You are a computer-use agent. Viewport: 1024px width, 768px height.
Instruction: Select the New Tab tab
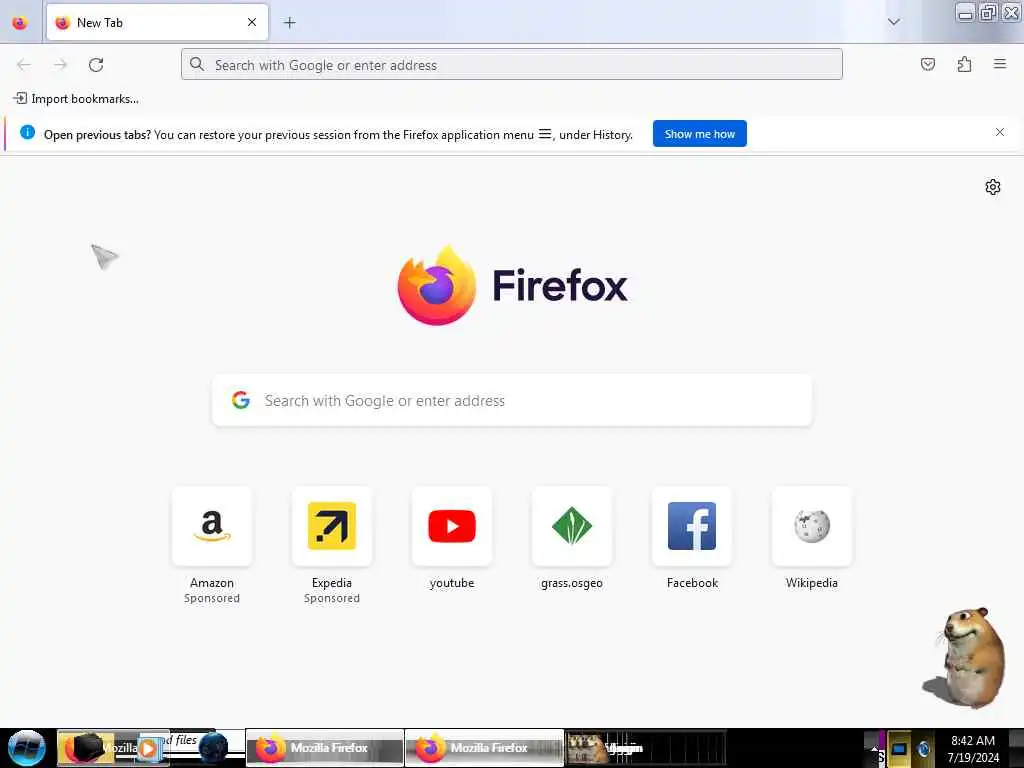click(x=157, y=23)
